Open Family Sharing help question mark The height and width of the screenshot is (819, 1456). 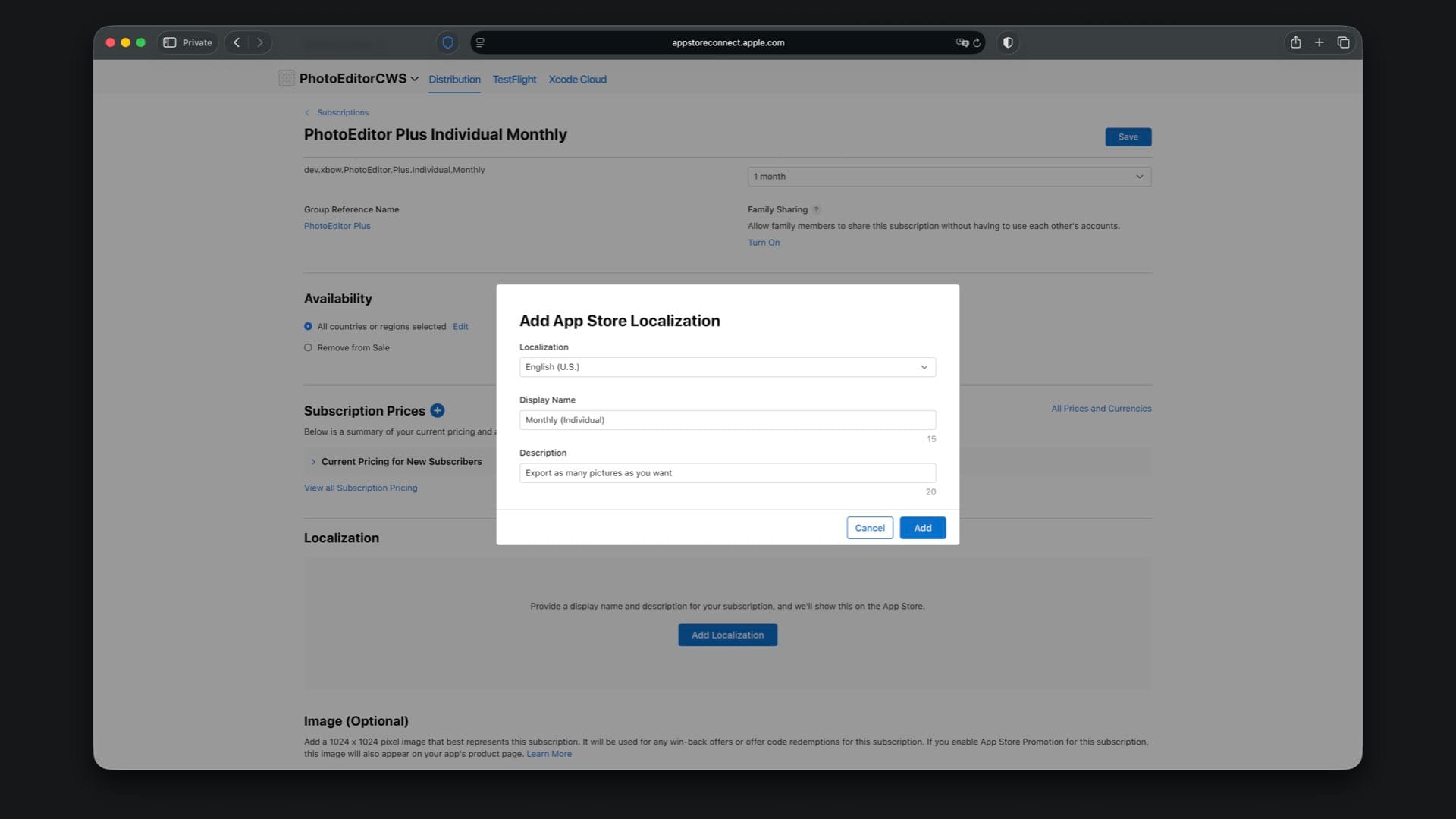tap(817, 209)
